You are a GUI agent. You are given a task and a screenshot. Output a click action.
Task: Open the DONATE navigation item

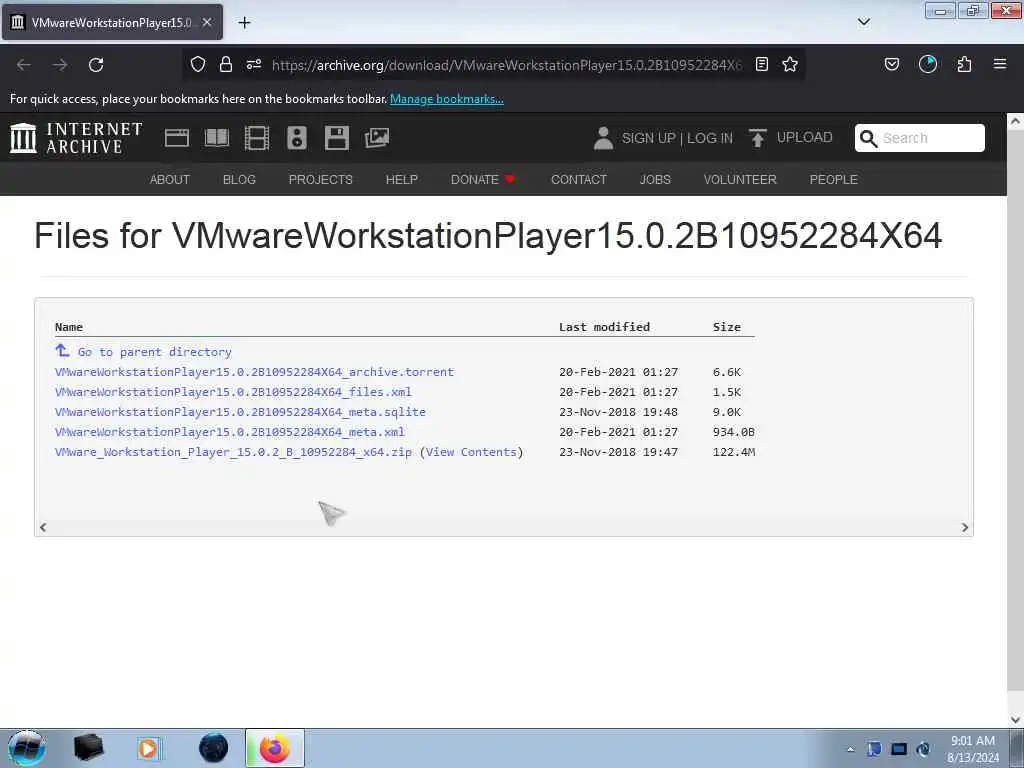click(483, 180)
